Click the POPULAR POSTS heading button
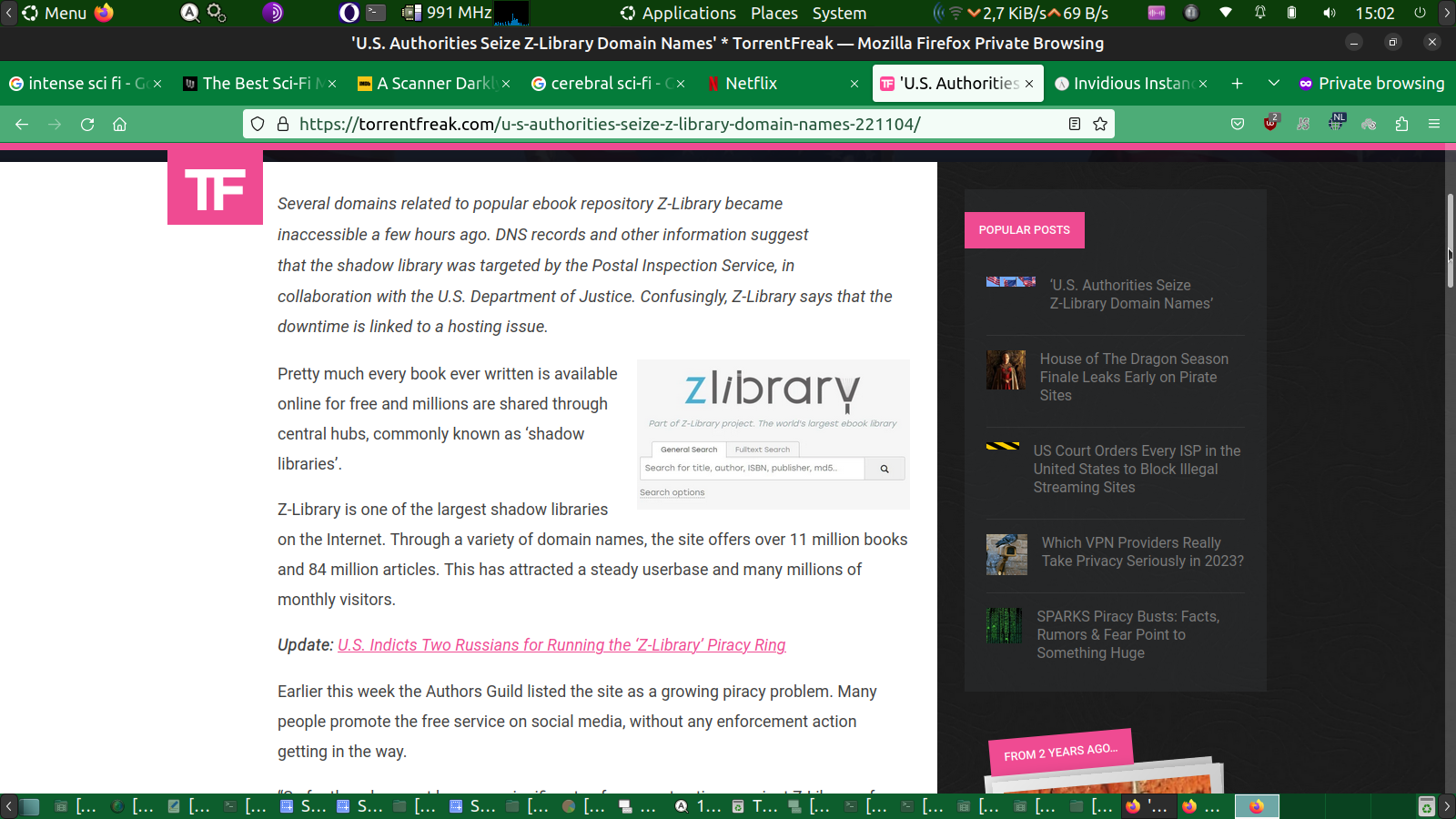 pos(1025,230)
